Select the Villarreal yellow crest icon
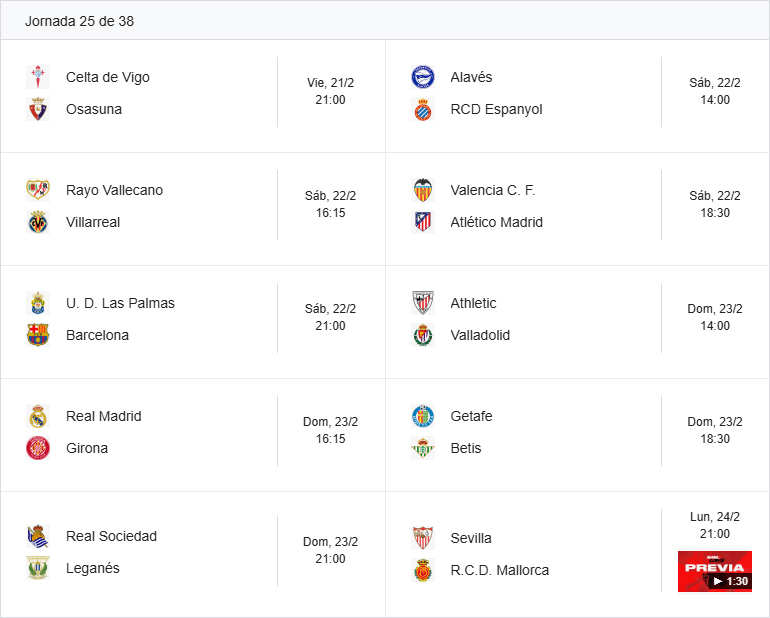 (x=38, y=222)
